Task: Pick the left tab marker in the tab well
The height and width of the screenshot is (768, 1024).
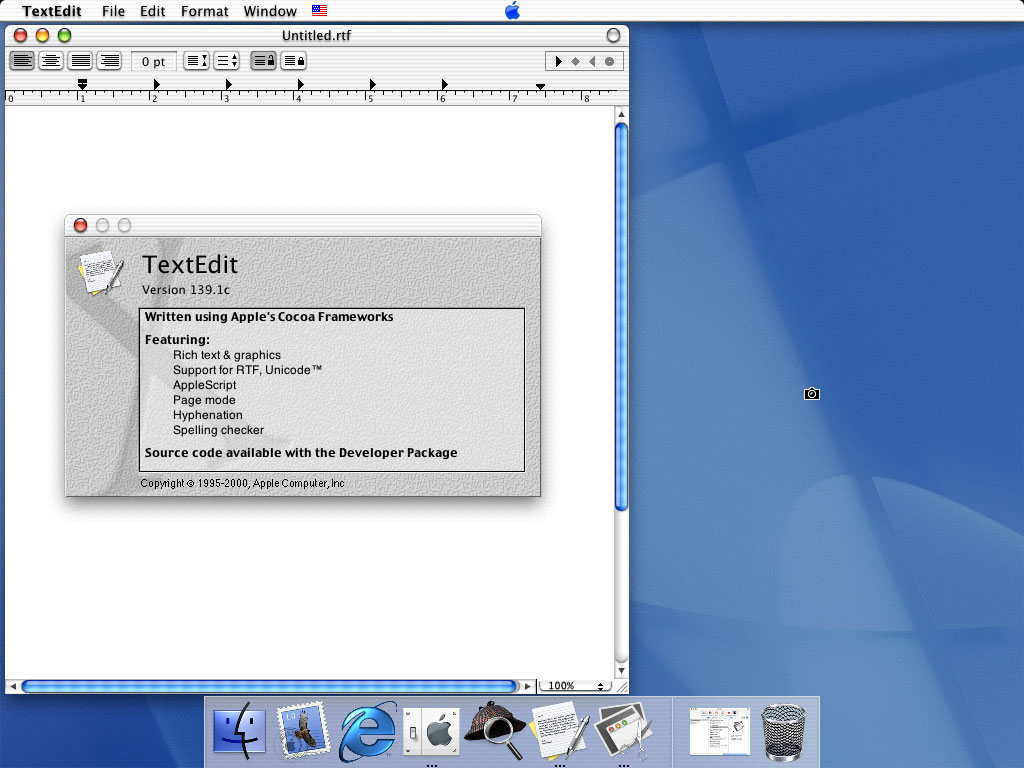Action: click(558, 61)
